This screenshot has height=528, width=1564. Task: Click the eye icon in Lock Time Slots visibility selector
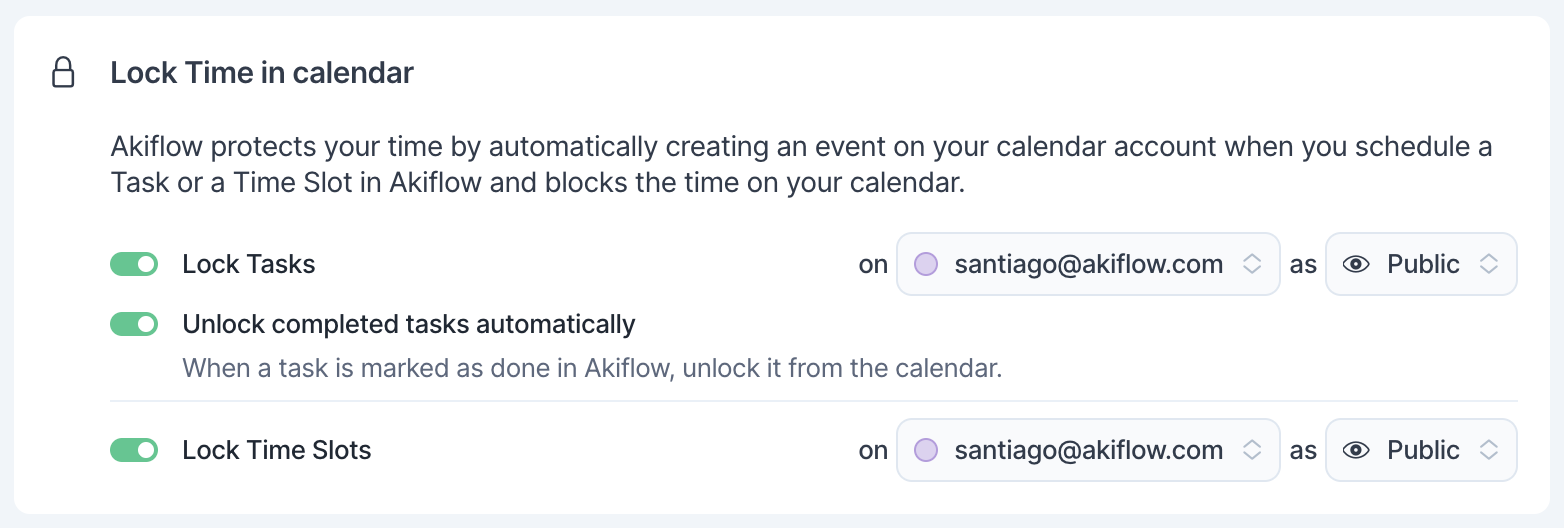[x=1356, y=450]
